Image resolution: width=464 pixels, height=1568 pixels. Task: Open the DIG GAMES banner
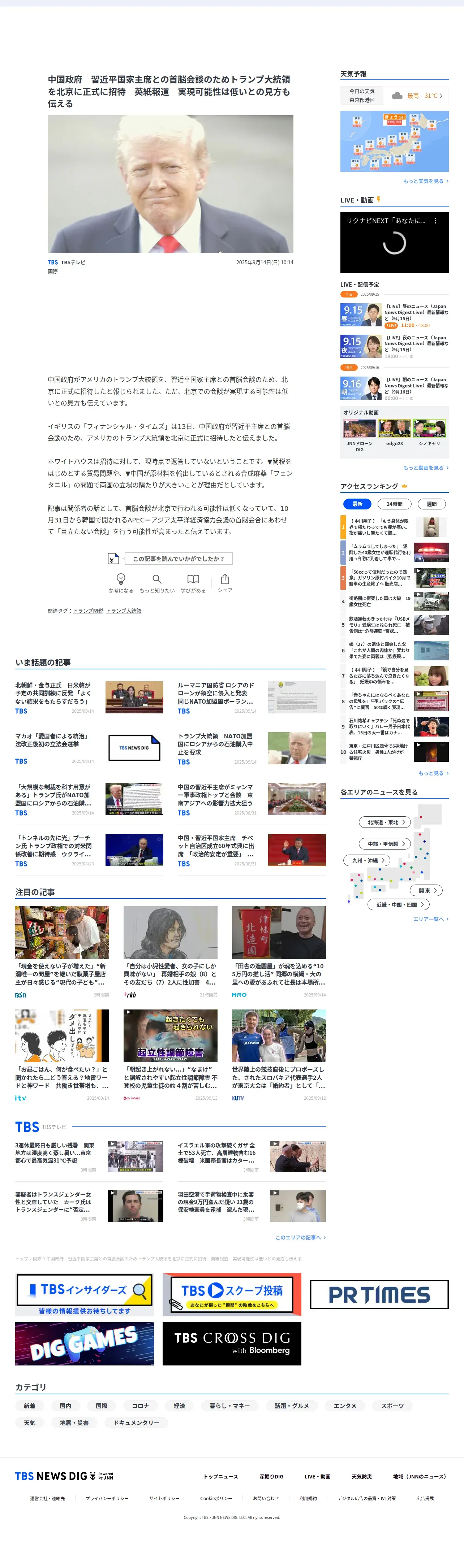tap(85, 1343)
